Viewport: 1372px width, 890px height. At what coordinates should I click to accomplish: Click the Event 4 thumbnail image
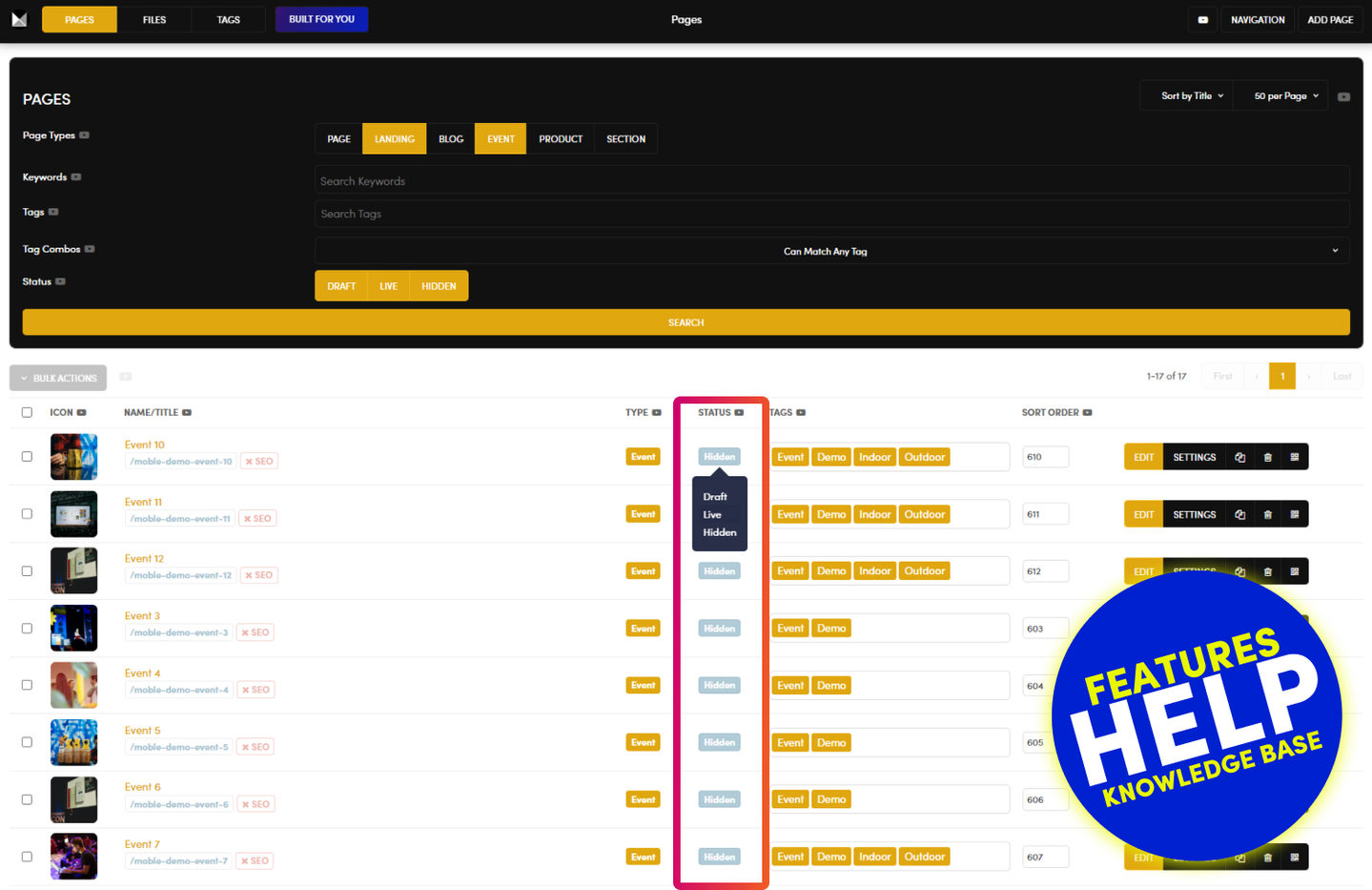[73, 685]
